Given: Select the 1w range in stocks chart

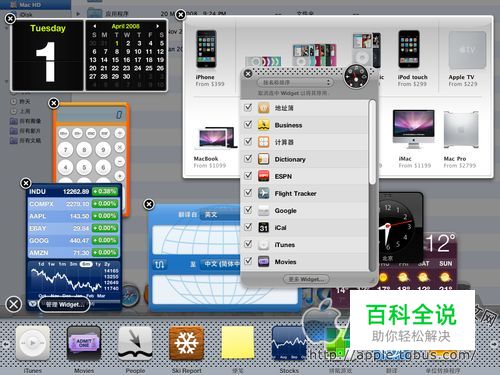Looking at the screenshot, I should pyautogui.click(x=51, y=264).
